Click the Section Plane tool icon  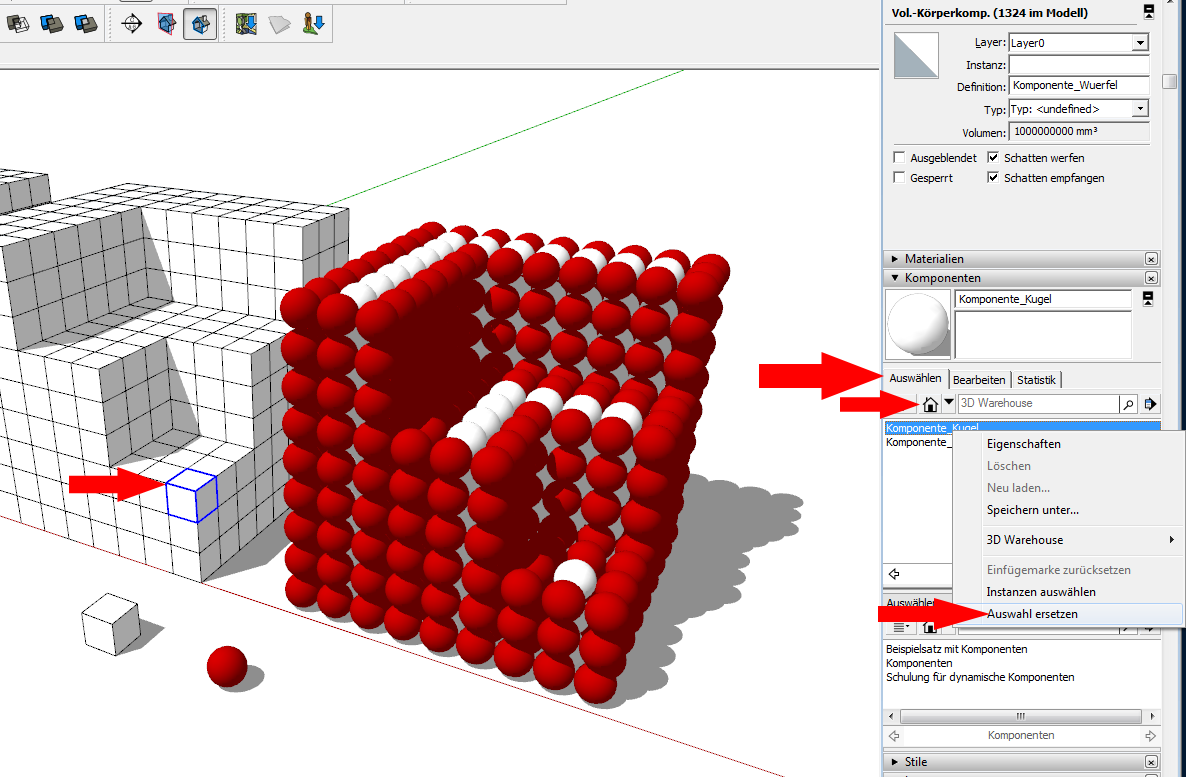point(131,25)
